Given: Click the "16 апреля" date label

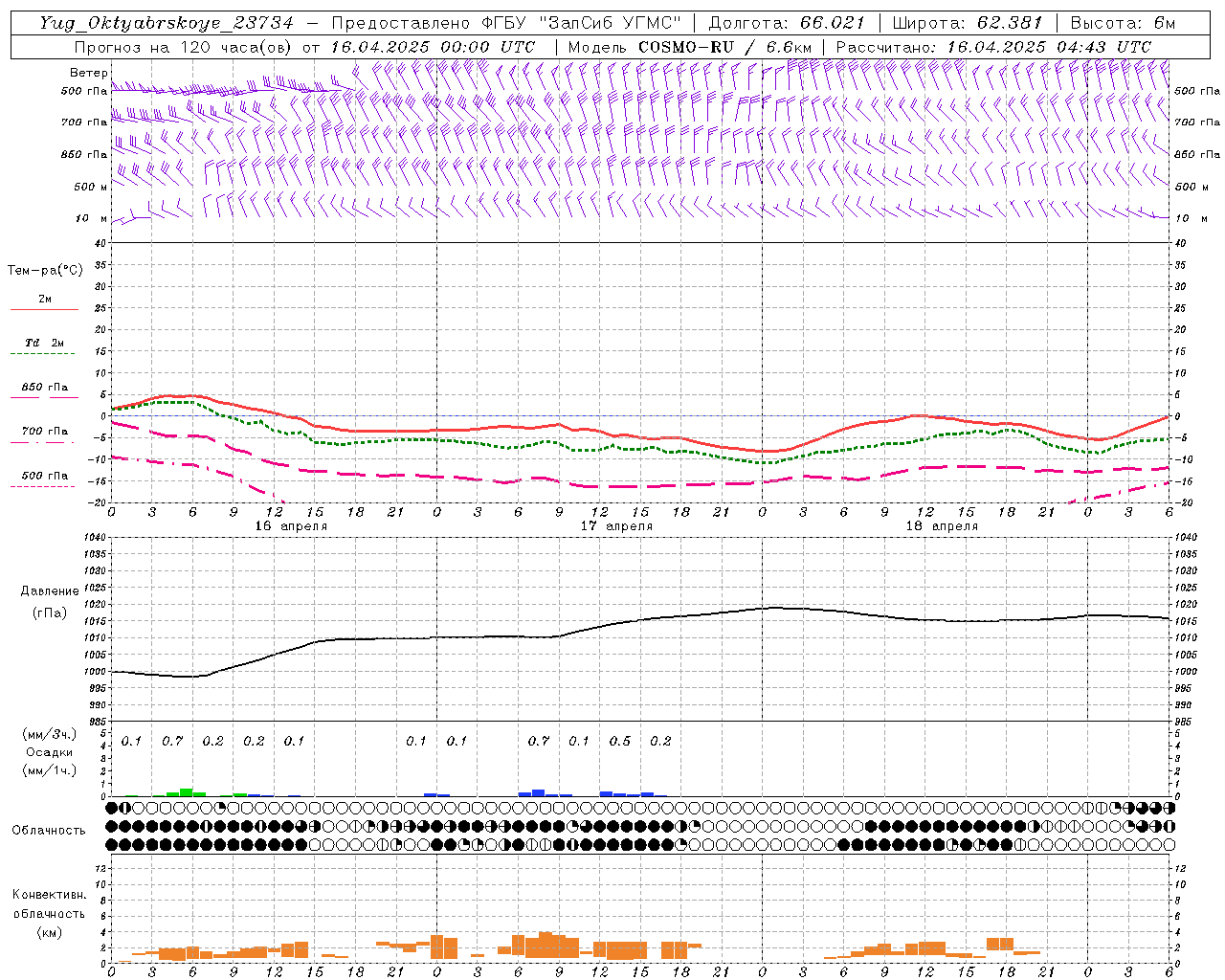Looking at the screenshot, I should (291, 526).
